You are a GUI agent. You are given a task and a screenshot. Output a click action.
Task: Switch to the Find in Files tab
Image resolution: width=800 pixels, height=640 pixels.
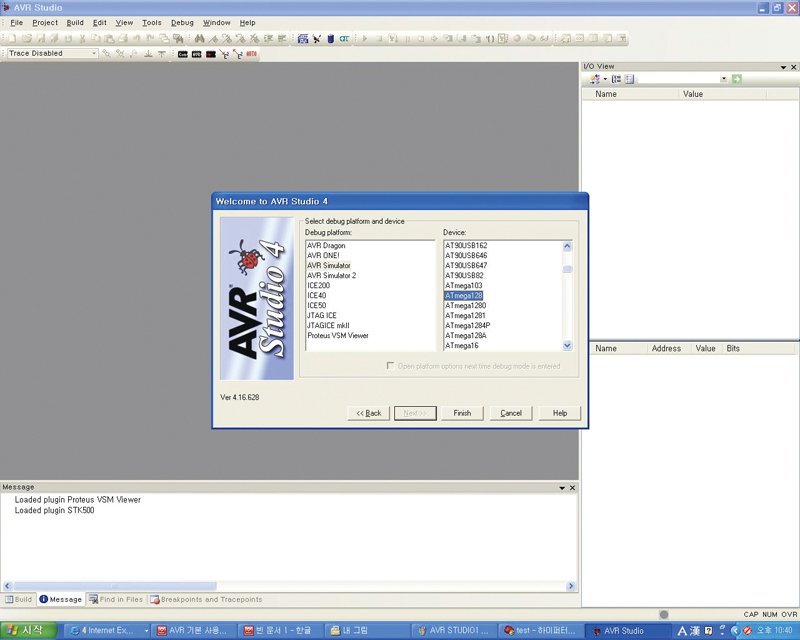pos(116,599)
